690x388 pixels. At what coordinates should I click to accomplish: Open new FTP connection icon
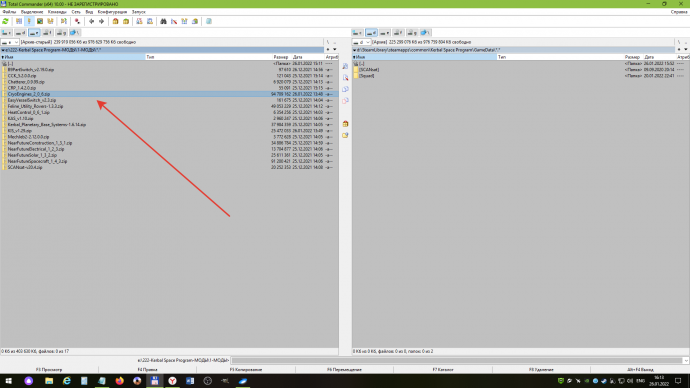150,21
